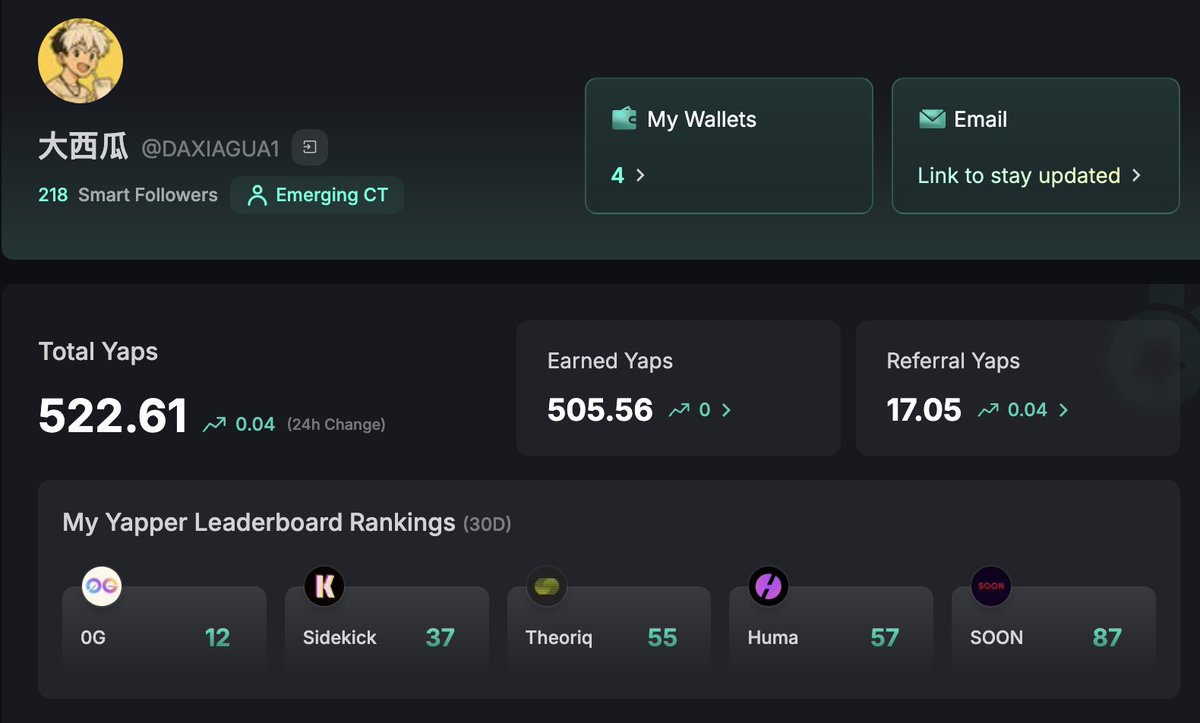This screenshot has height=723, width=1200.
Task: Expand the Referral Yaps details chevron
Action: tap(1063, 410)
